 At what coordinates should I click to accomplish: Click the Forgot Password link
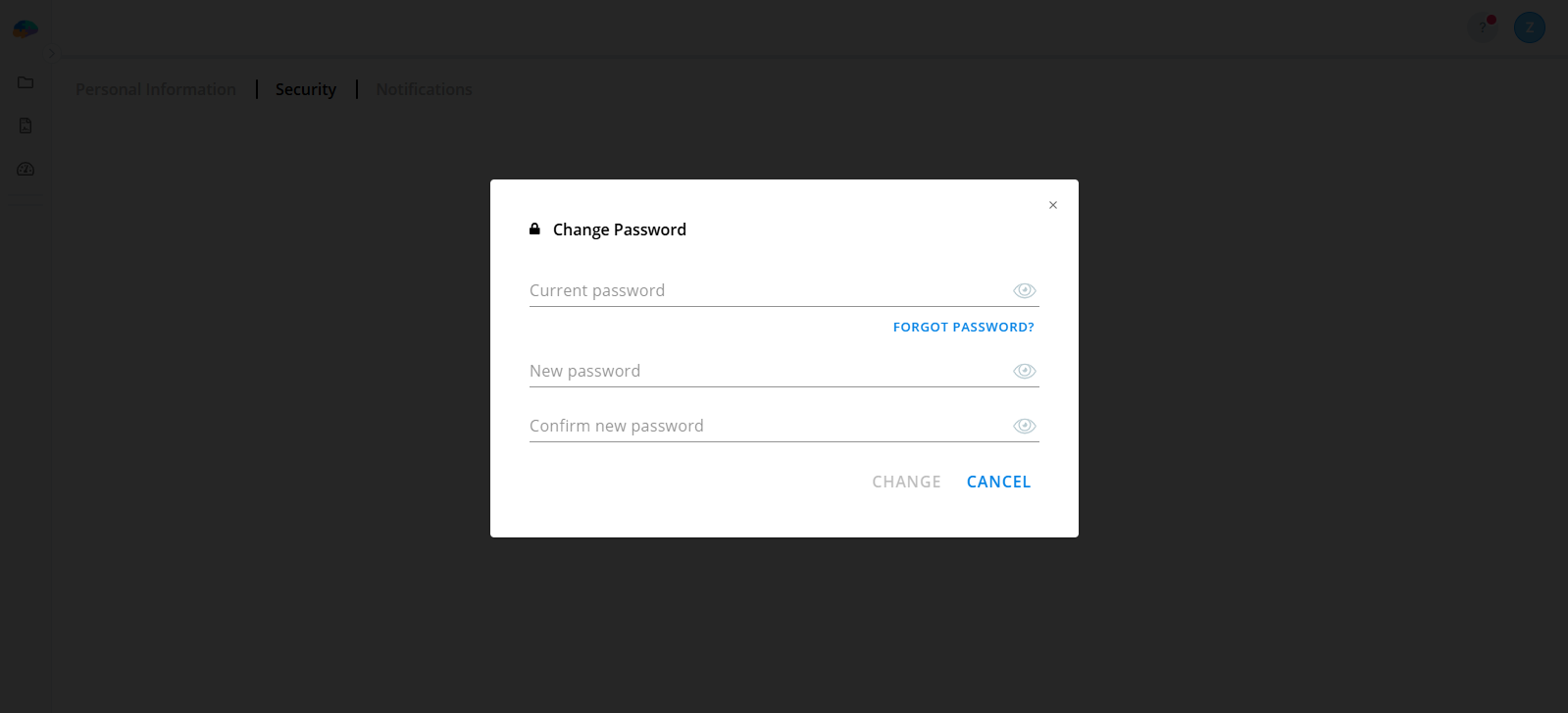pyautogui.click(x=963, y=327)
